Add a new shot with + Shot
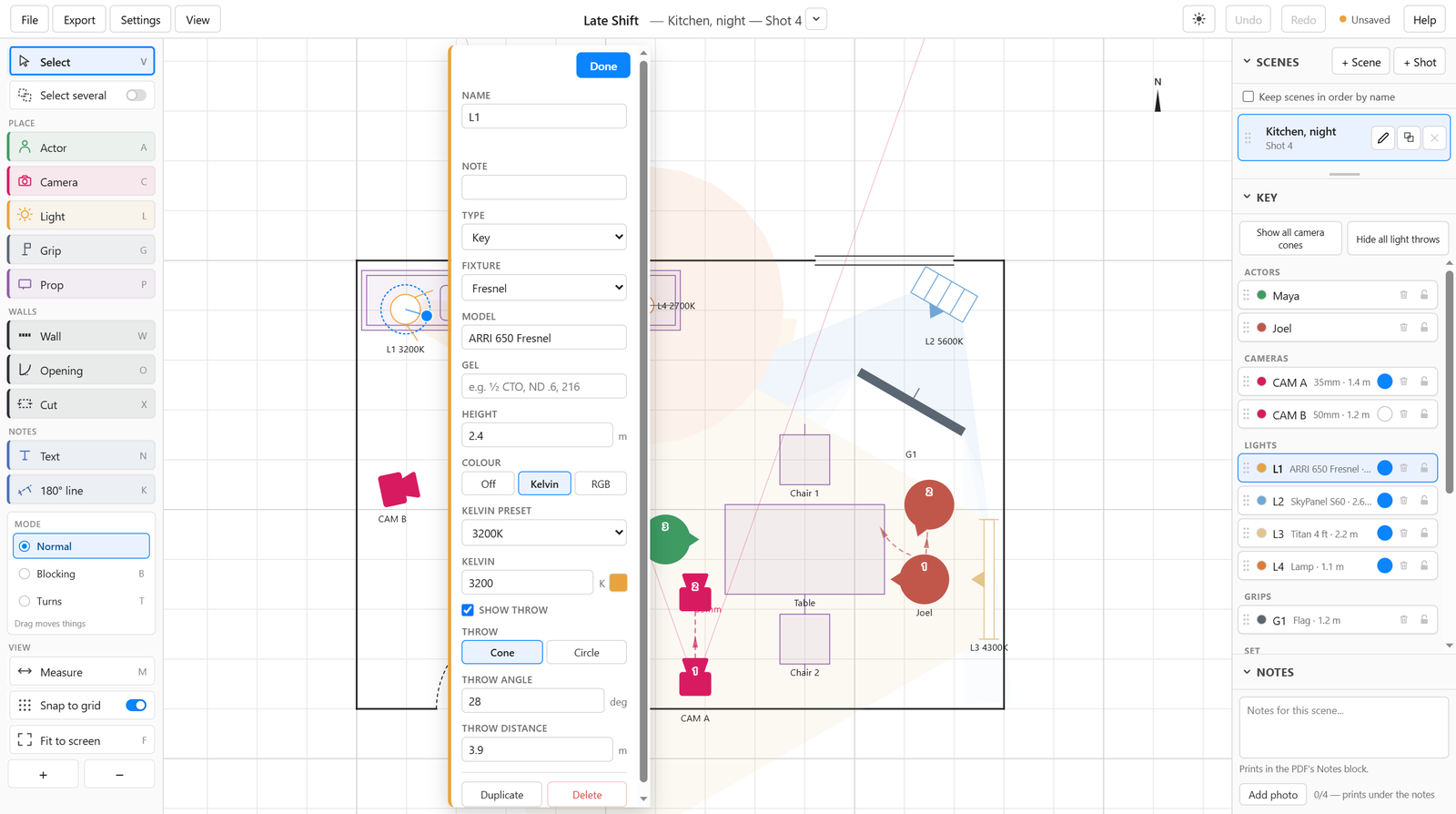The image size is (1456, 814). (x=1420, y=62)
